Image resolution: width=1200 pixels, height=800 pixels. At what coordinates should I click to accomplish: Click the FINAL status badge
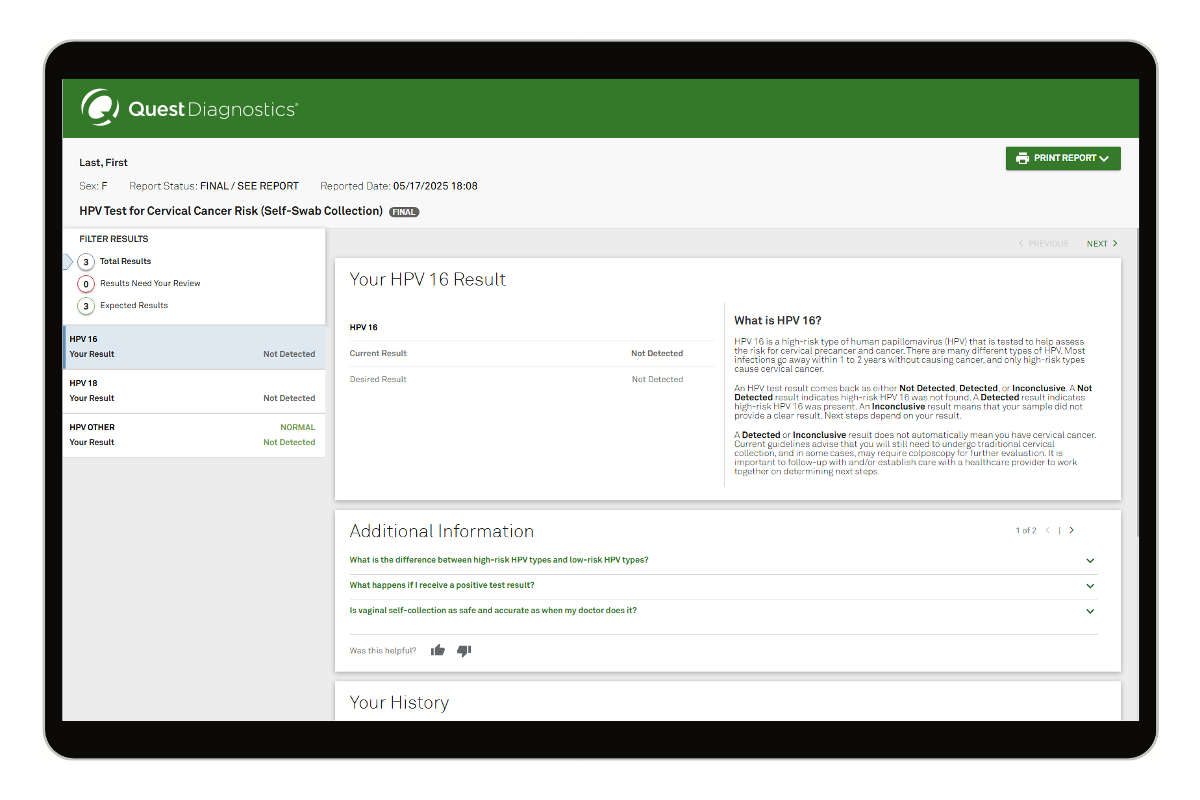tap(403, 212)
